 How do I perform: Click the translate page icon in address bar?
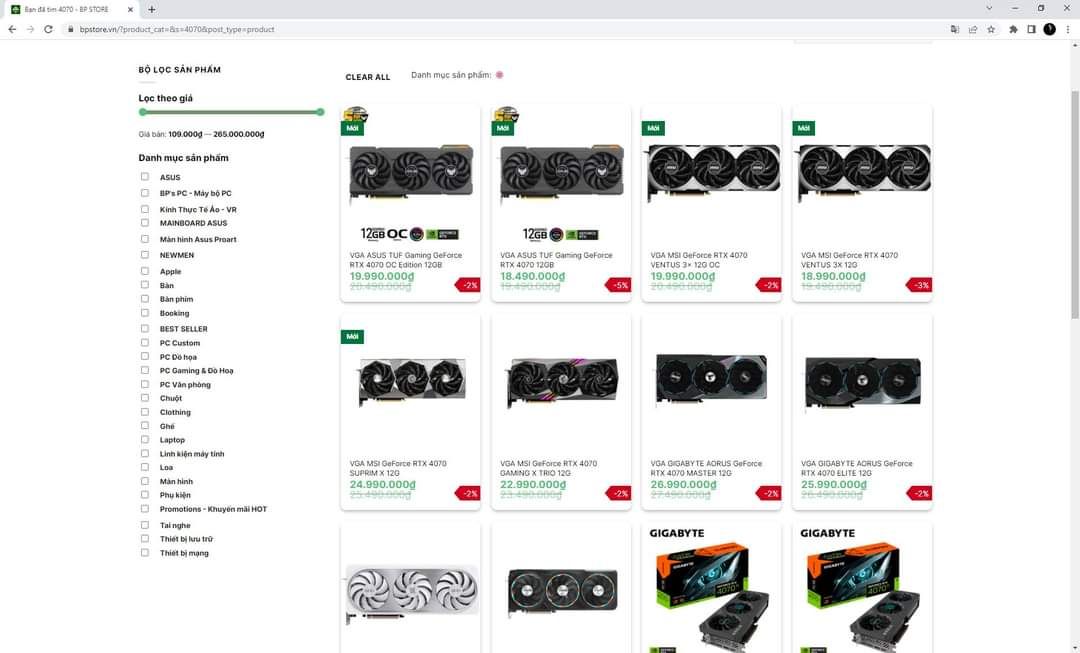pos(955,30)
